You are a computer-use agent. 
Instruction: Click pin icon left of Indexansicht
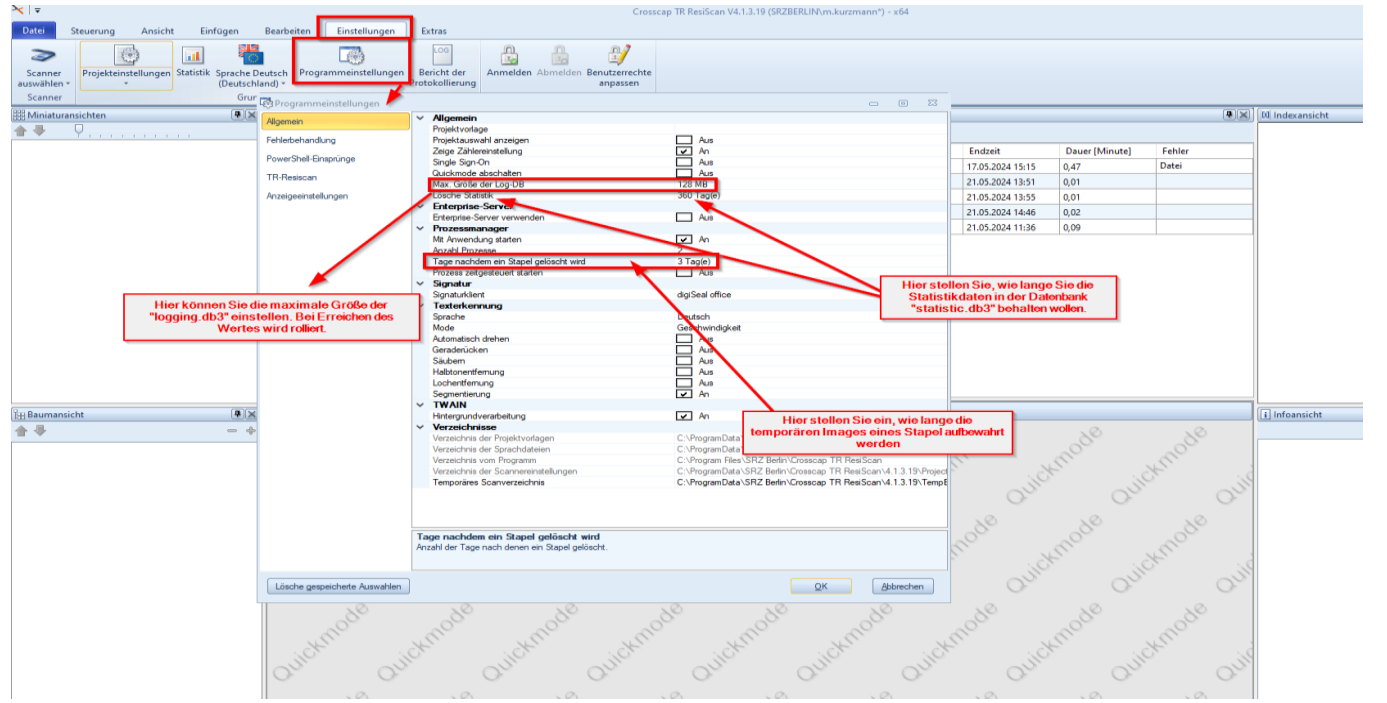pyautogui.click(x=1230, y=115)
